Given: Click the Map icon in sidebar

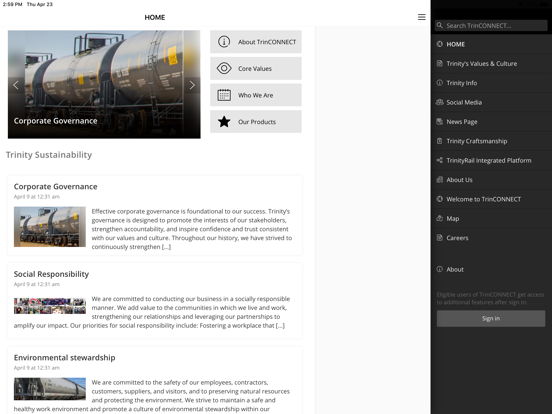Looking at the screenshot, I should 439,218.
